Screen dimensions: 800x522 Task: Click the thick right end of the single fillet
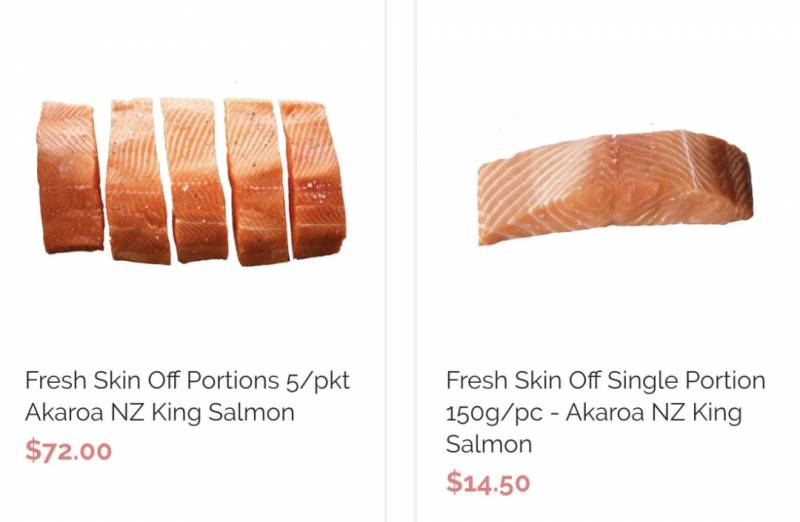[720, 178]
